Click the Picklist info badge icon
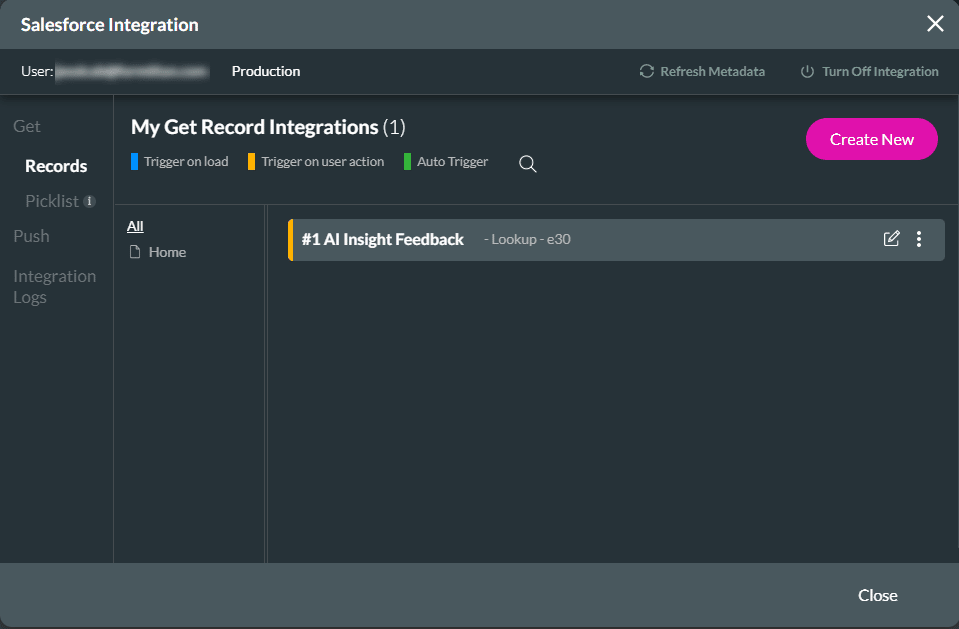This screenshot has height=629, width=959. tap(90, 201)
